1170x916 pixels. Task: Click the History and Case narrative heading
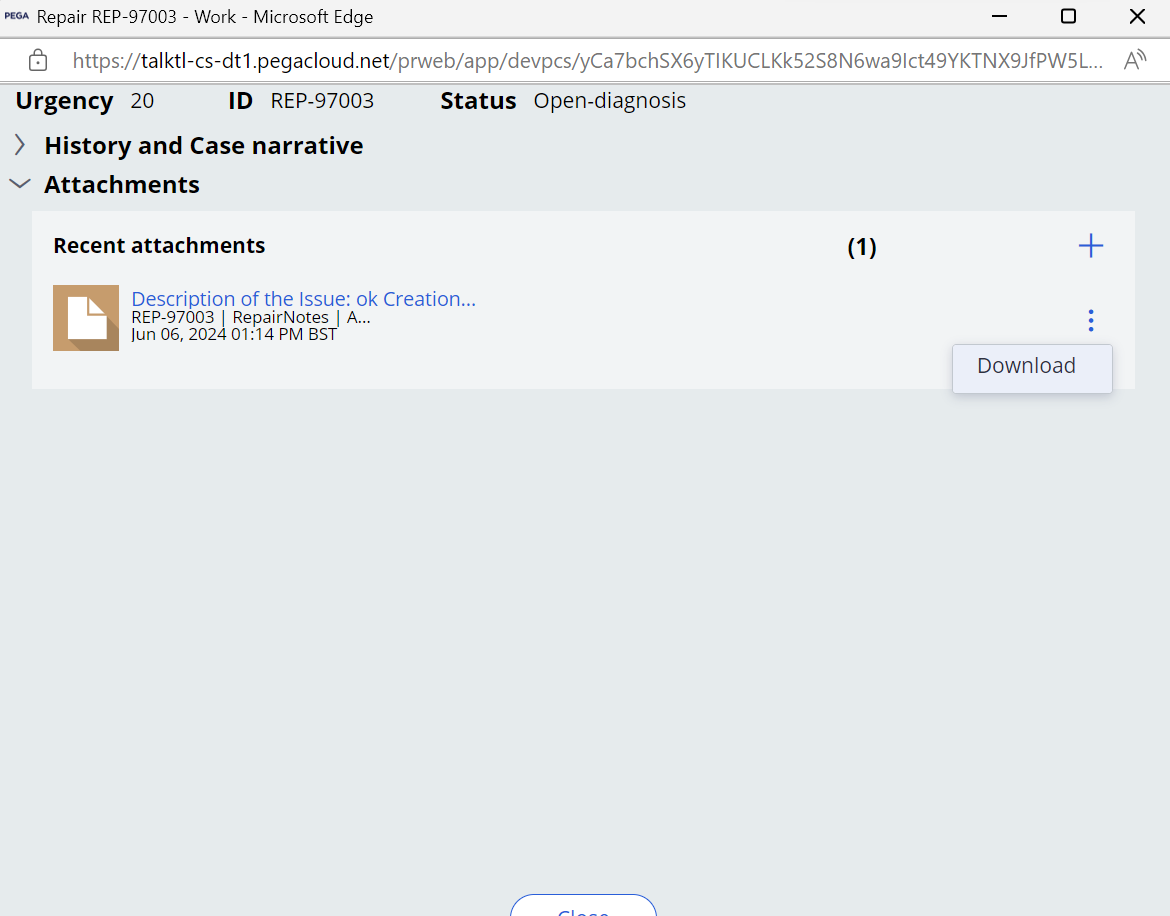[x=203, y=146]
